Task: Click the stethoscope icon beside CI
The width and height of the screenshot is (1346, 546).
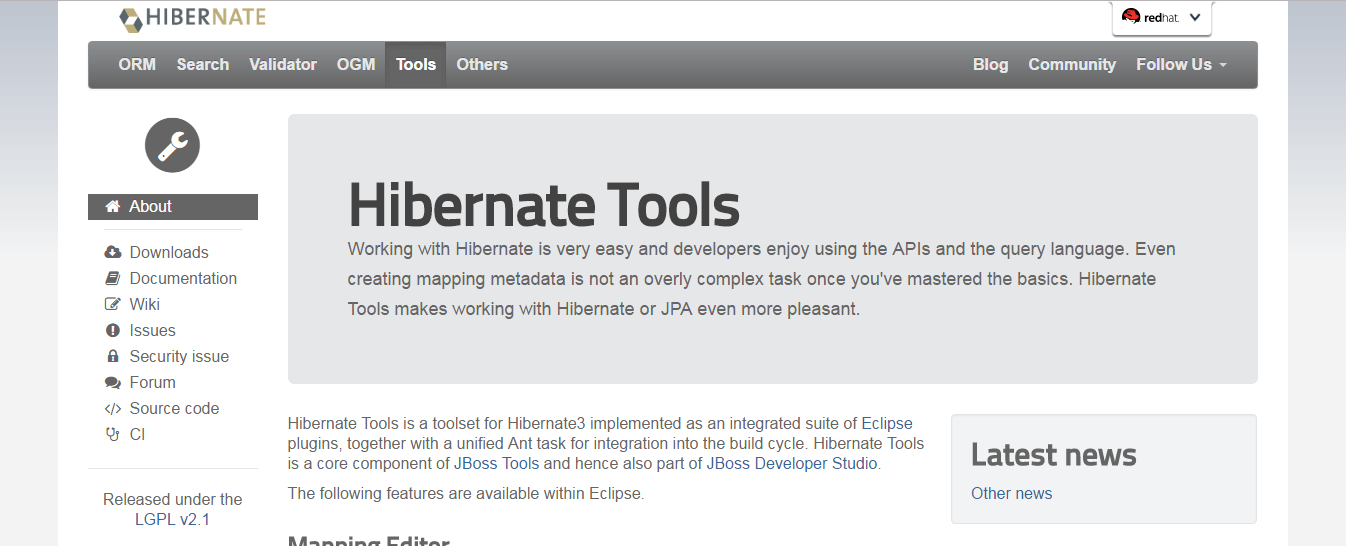Action: tap(112, 434)
